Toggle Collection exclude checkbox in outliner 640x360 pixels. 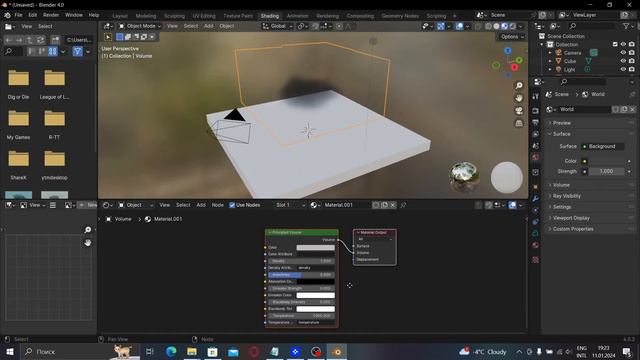[615, 44]
